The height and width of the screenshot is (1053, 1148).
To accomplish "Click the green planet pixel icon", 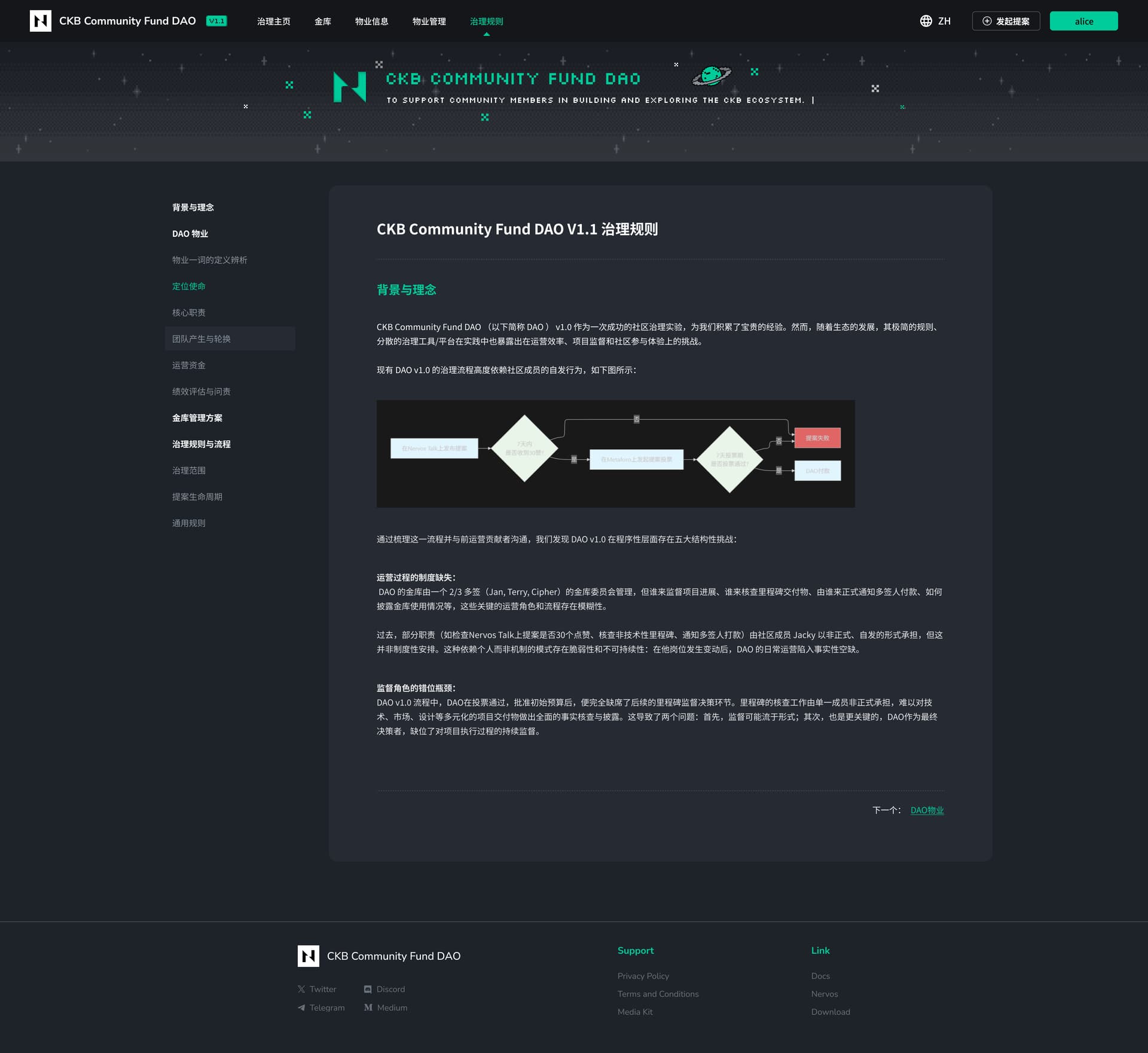I will 711,75.
